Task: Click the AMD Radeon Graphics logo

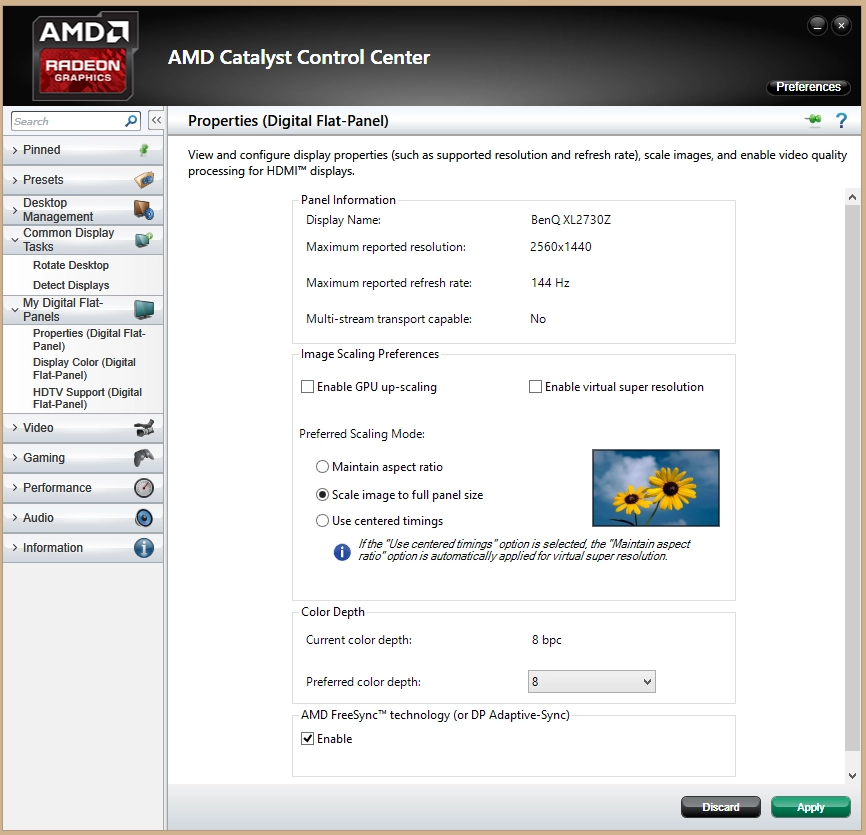Action: (84, 56)
